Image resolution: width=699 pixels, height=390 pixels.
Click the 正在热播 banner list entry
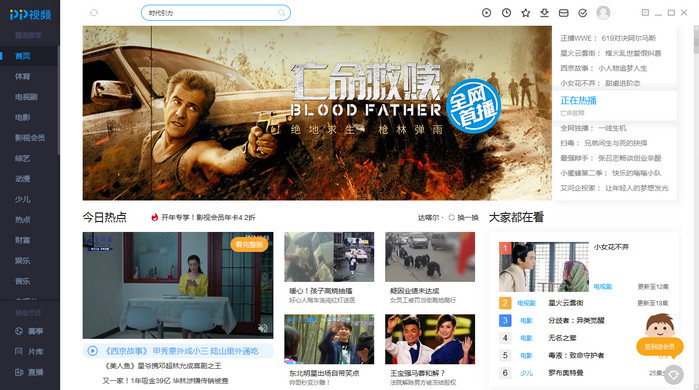614,106
